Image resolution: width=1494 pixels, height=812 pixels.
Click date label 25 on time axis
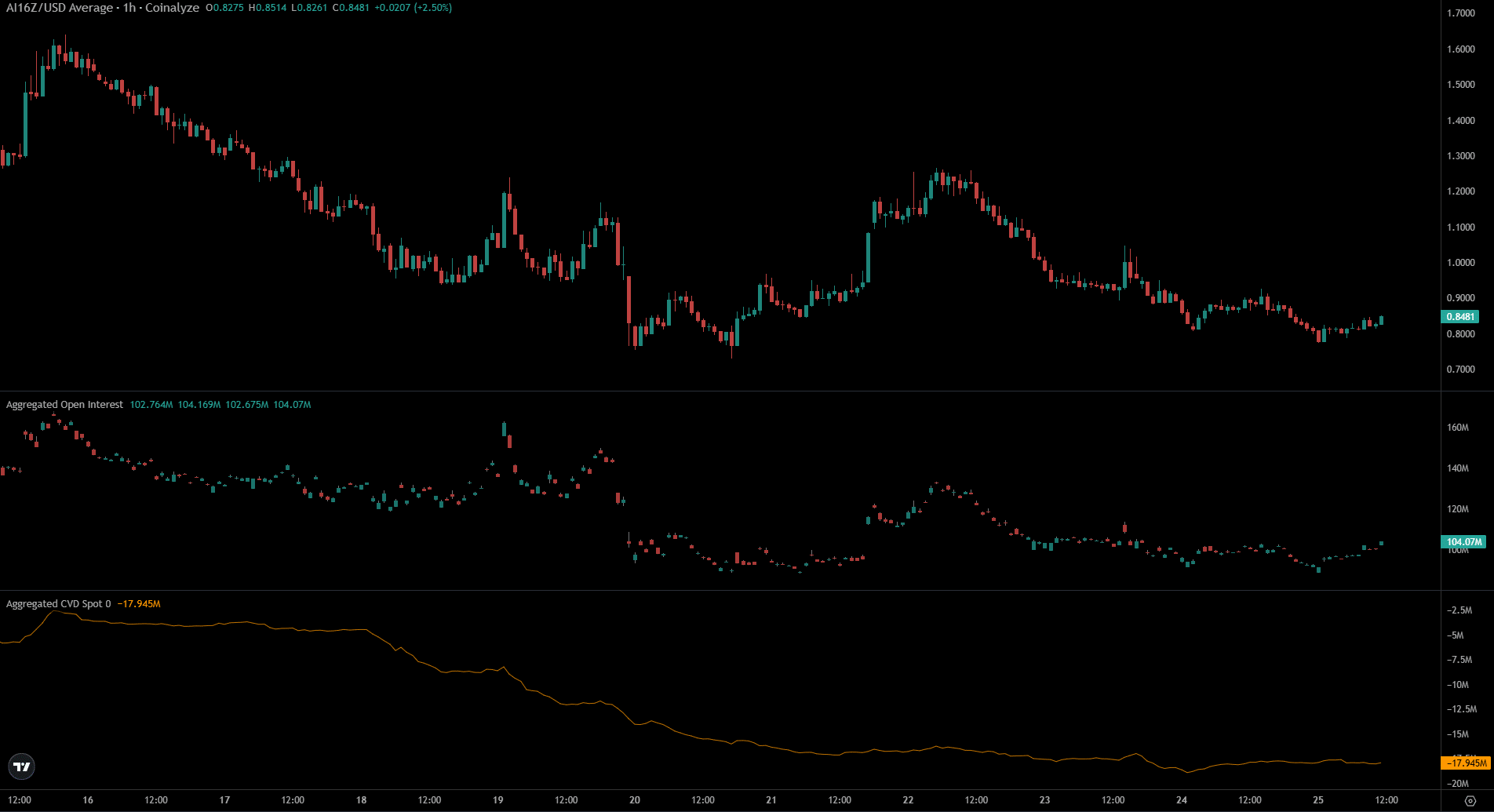click(x=1318, y=800)
